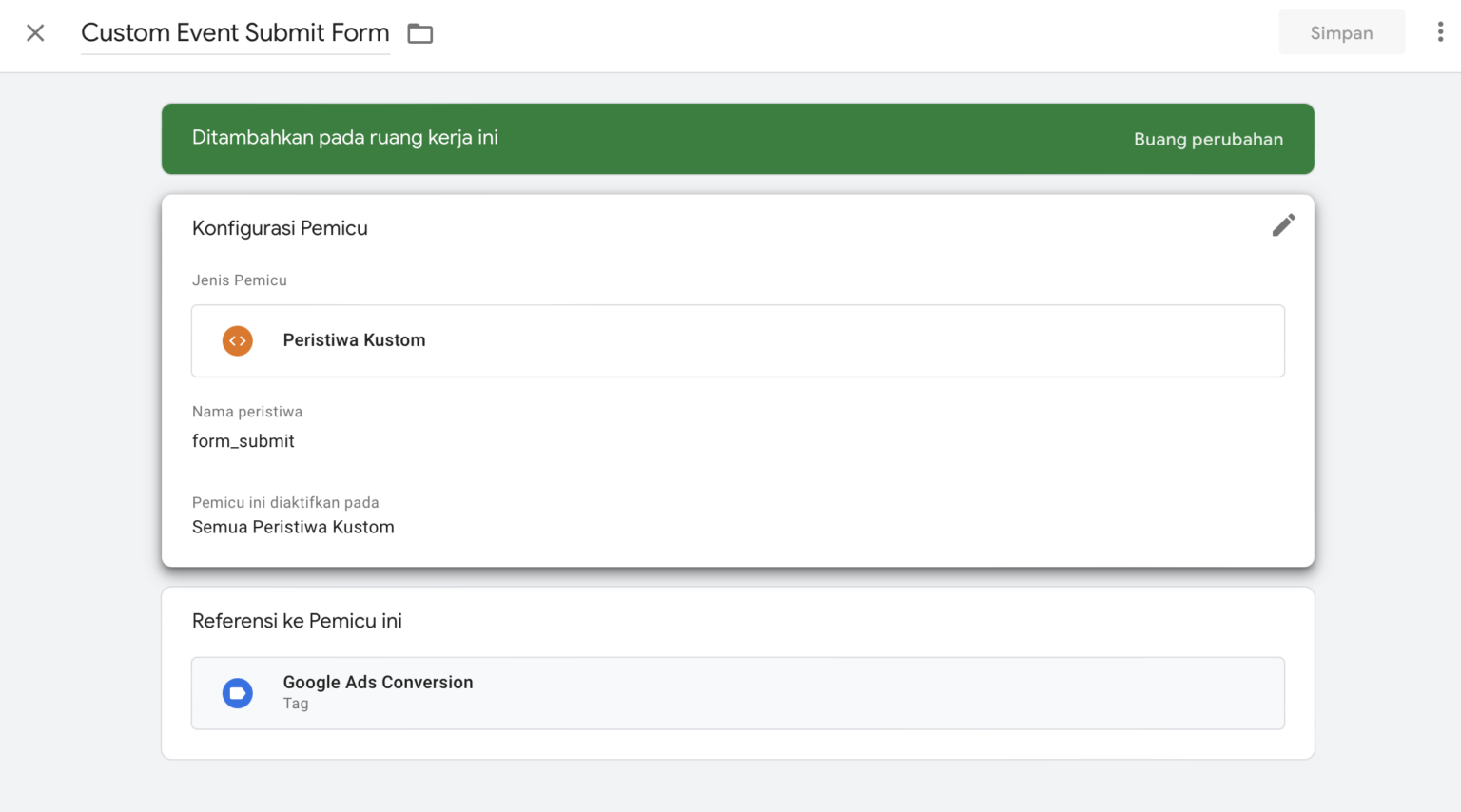Click the Ditambahkan pada ruang kerja ini banner
Viewport: 1461px width, 812px height.
click(345, 138)
